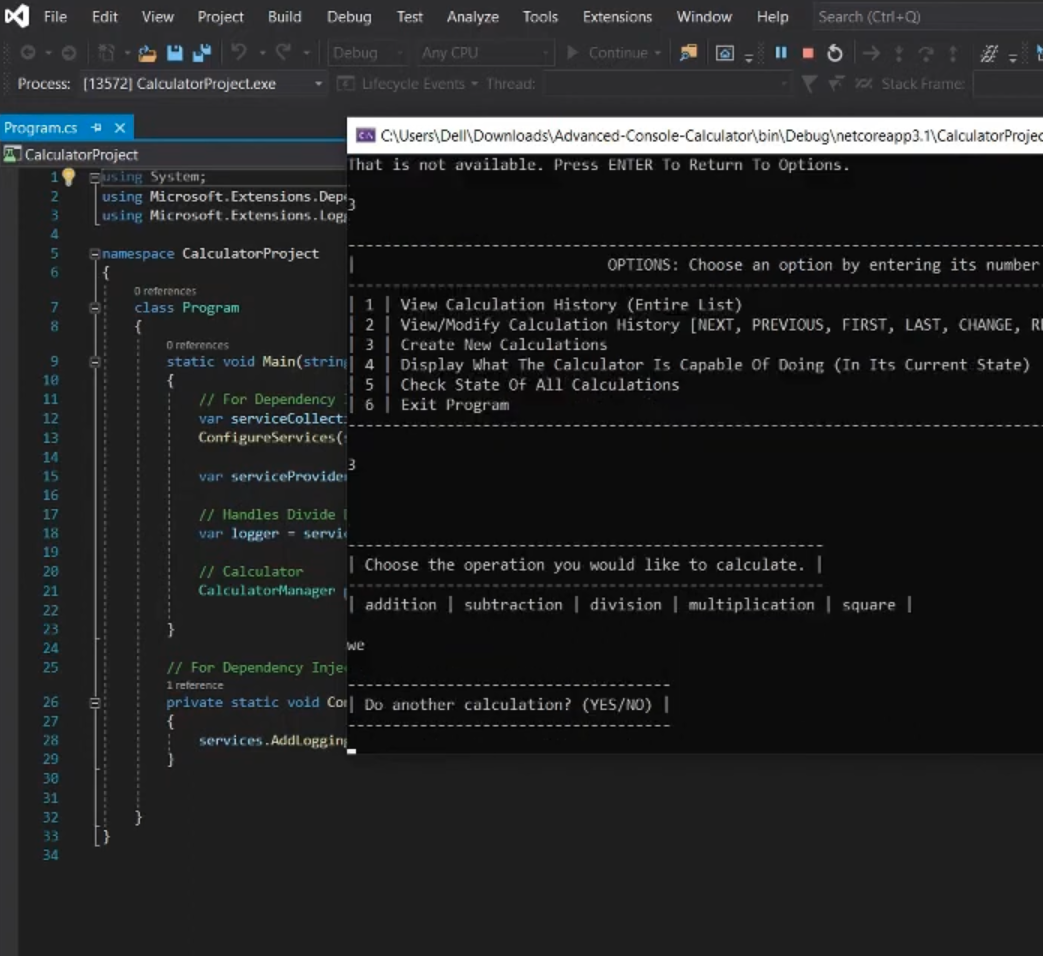Click the Redo arrow icon

click(x=284, y=52)
